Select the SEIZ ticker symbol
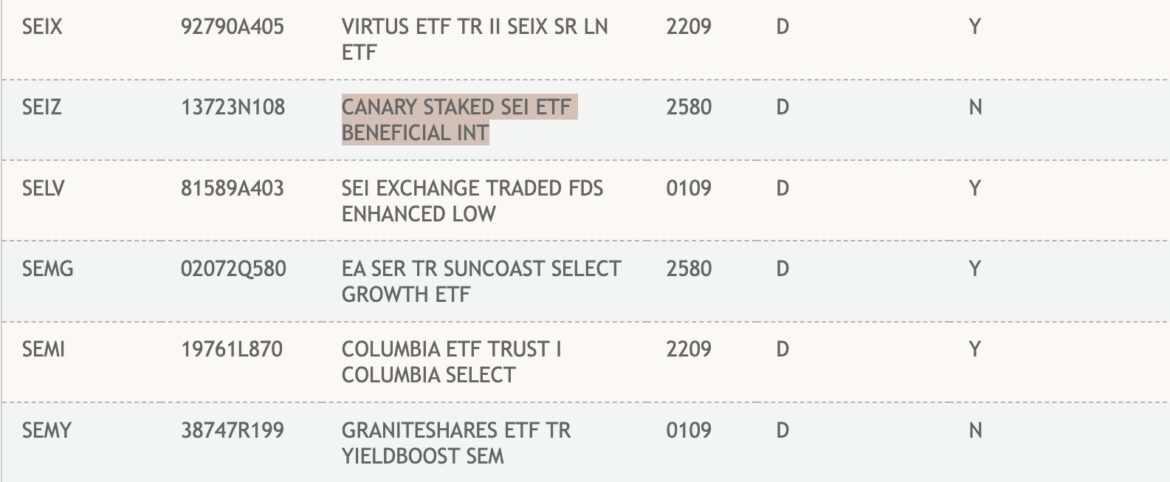The image size is (1170, 482). [42, 108]
